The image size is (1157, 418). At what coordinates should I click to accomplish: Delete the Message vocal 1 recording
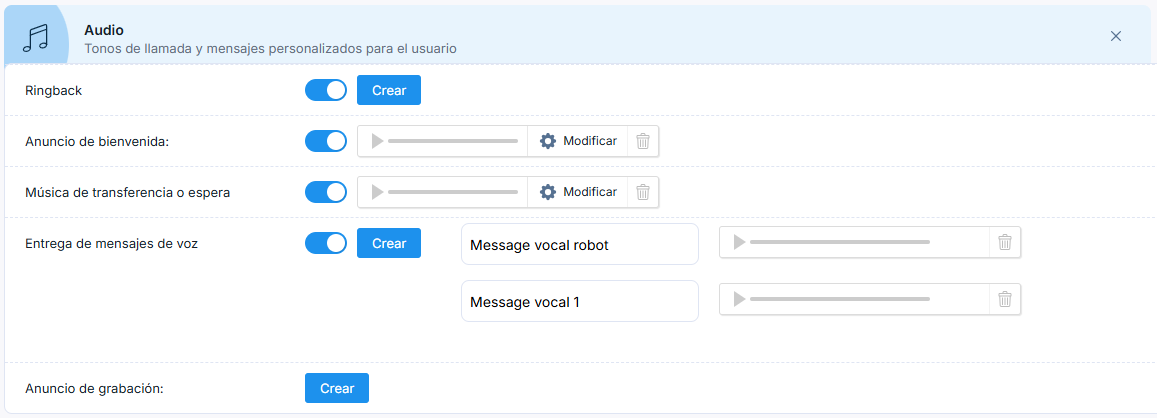coord(1005,299)
